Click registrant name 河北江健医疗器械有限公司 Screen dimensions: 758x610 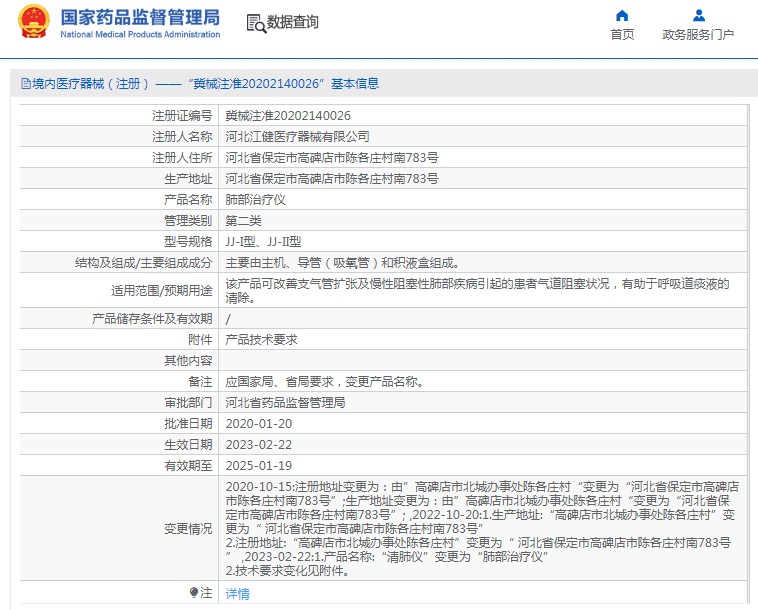[x=297, y=136]
